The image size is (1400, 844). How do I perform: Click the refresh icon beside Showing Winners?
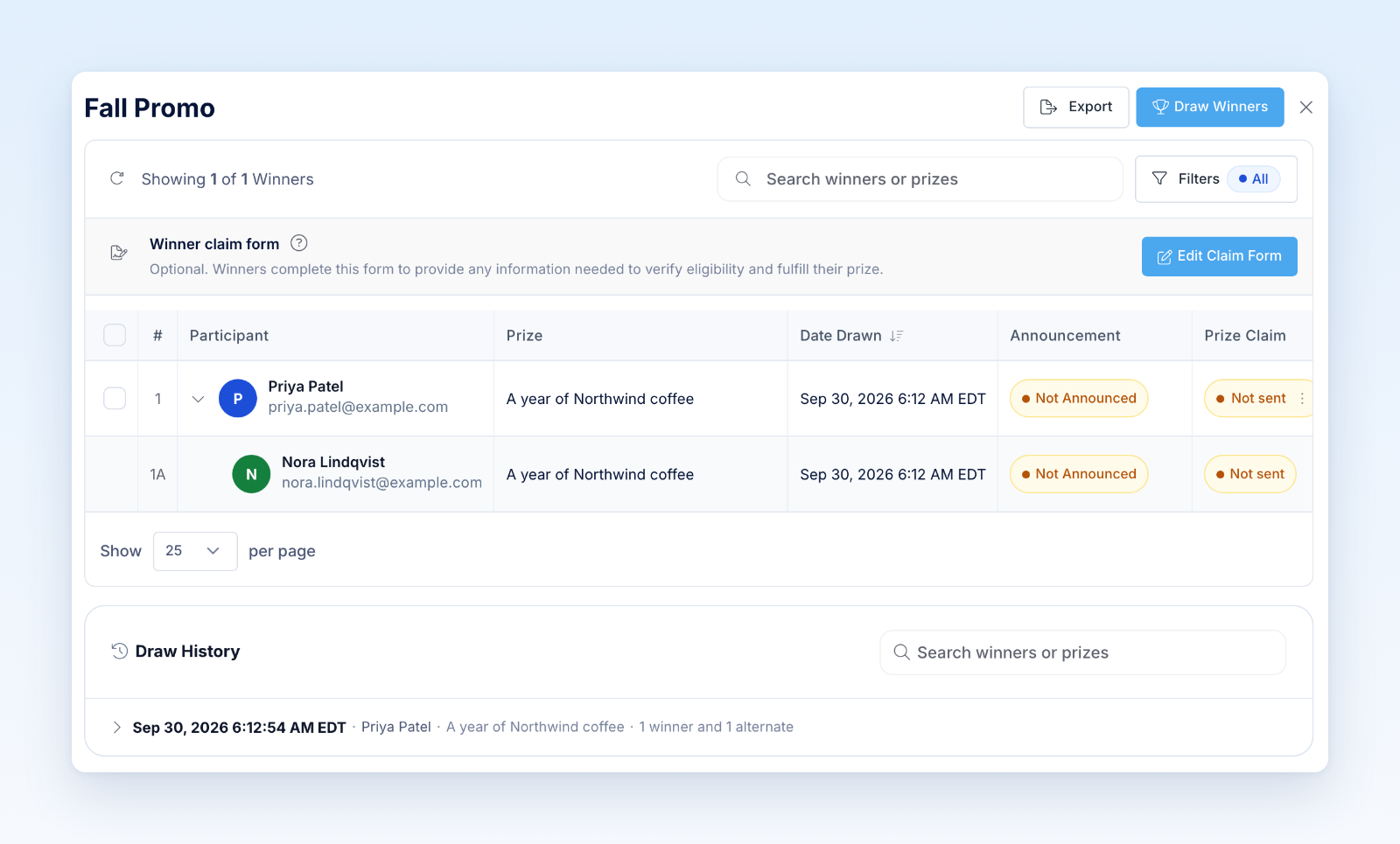click(116, 178)
